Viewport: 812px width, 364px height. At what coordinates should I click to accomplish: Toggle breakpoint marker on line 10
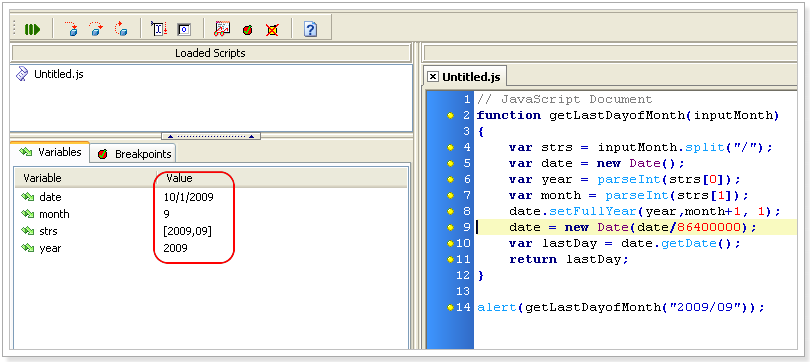click(x=451, y=244)
